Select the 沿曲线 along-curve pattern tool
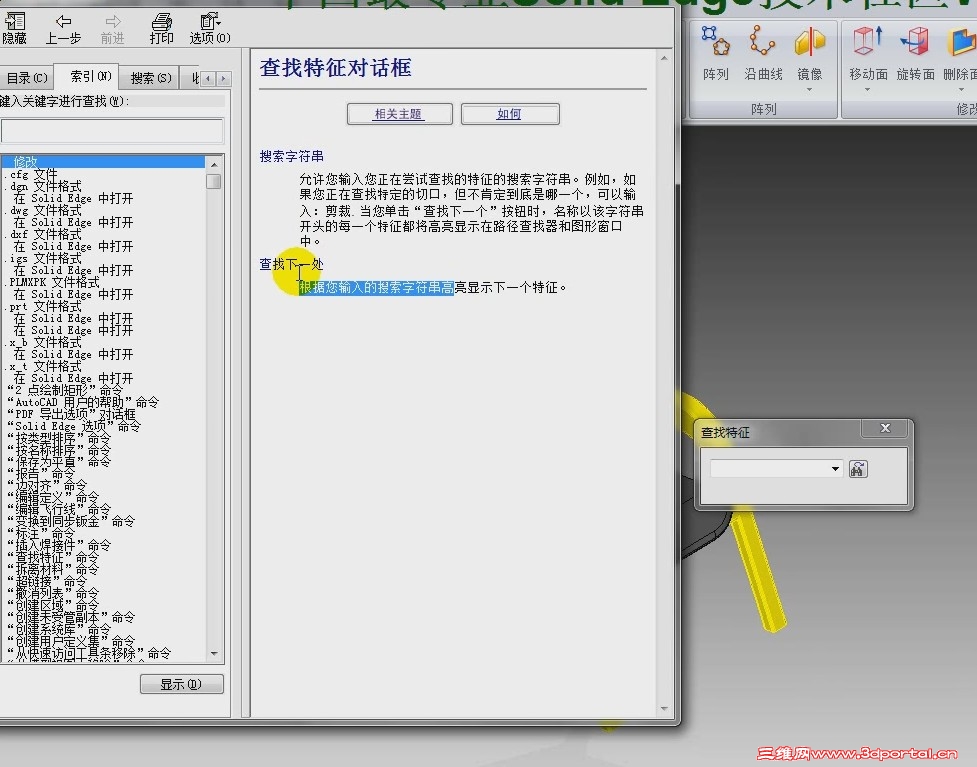The height and width of the screenshot is (767, 977). click(x=763, y=53)
